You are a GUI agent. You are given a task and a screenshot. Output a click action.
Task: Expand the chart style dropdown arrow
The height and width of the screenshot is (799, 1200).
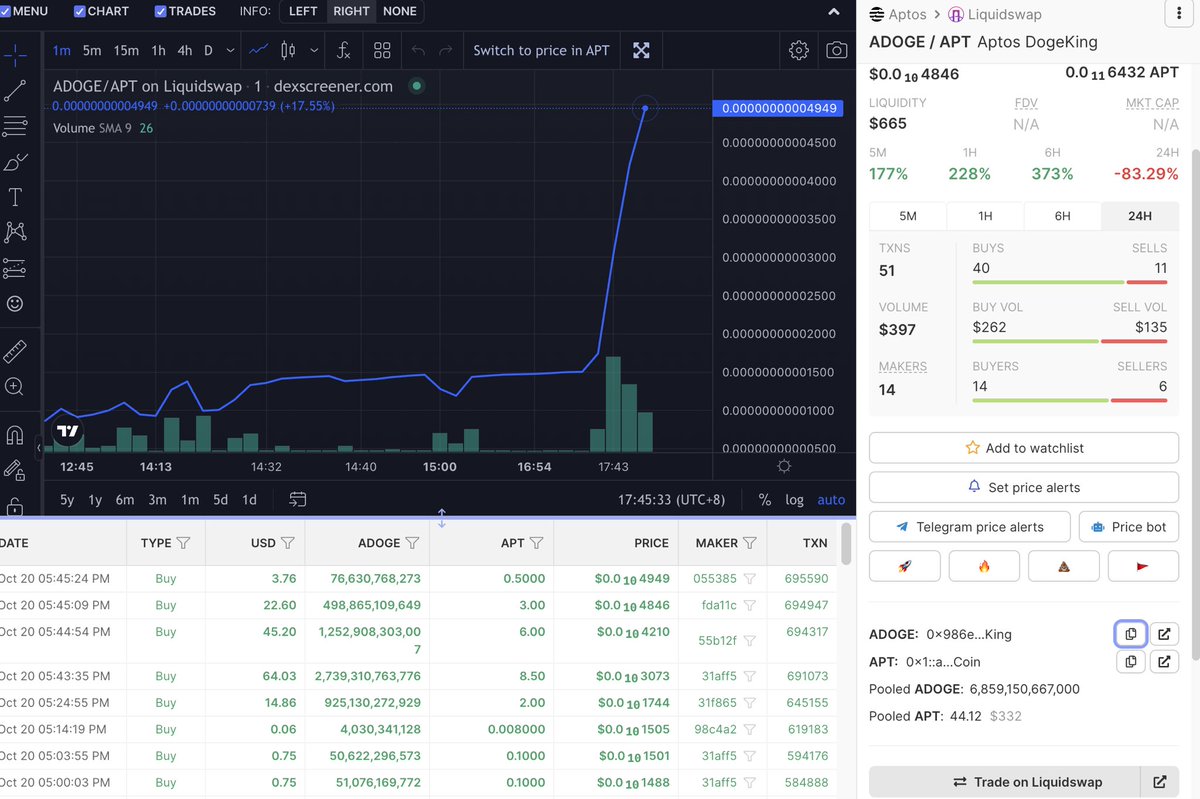pyautogui.click(x=315, y=50)
